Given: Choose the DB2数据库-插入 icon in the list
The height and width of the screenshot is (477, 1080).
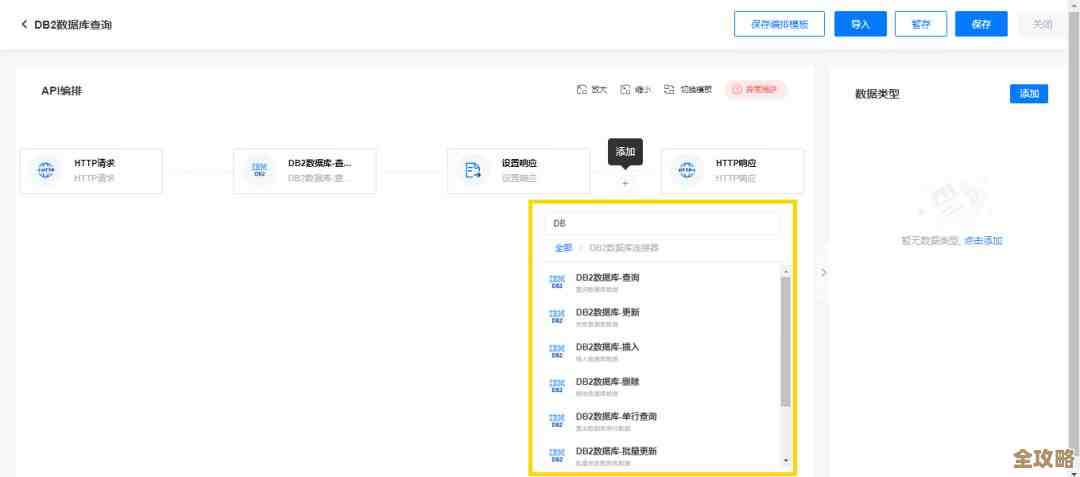Looking at the screenshot, I should tap(557, 351).
